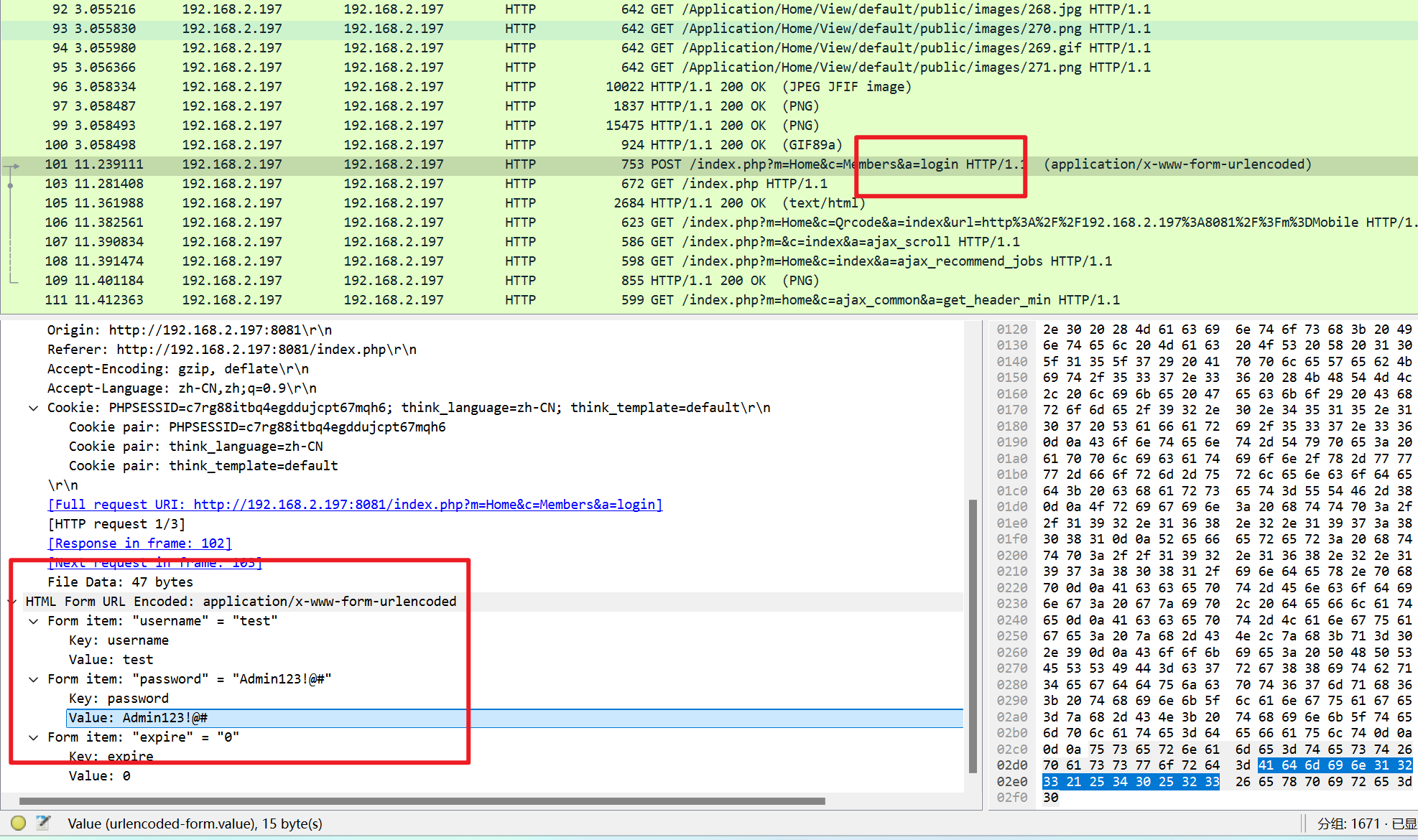1418x840 pixels.
Task: Select packet 95 GET 271.png request
Action: [x=709, y=67]
